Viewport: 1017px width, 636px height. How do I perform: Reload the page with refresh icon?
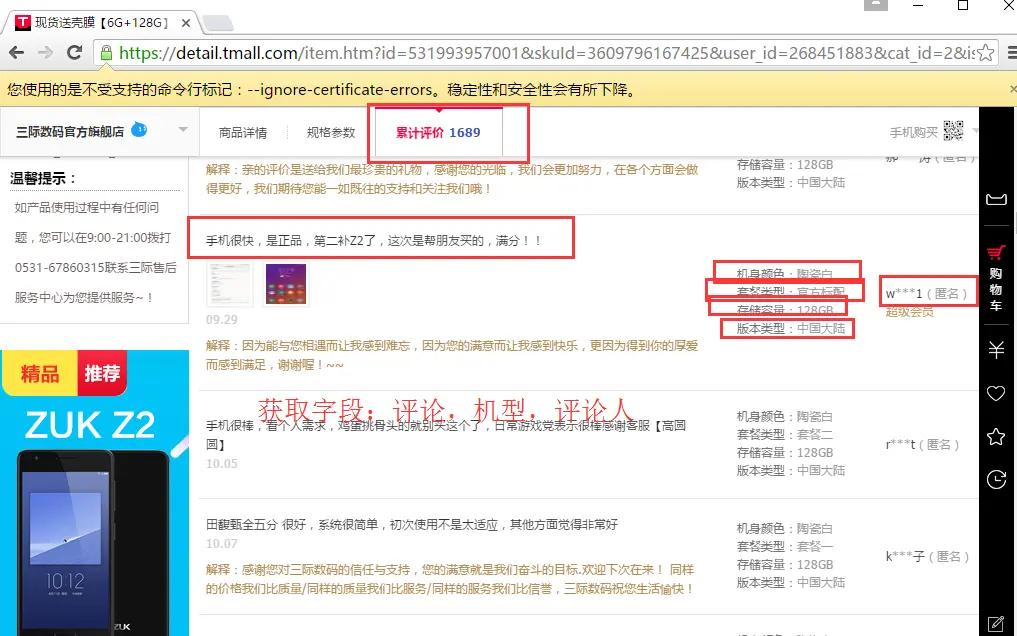pyautogui.click(x=75, y=53)
